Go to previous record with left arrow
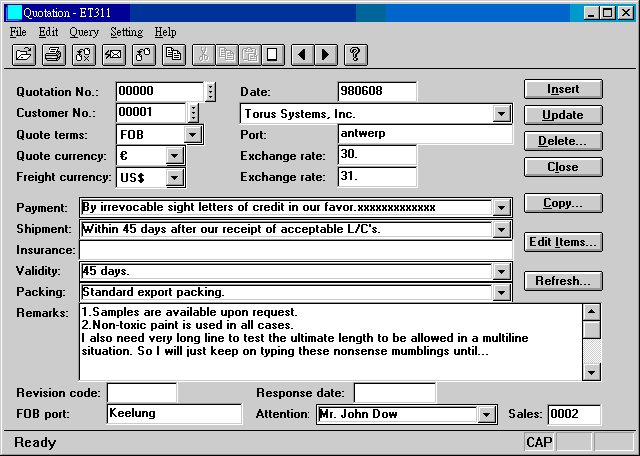The height and width of the screenshot is (456, 640). (302, 54)
